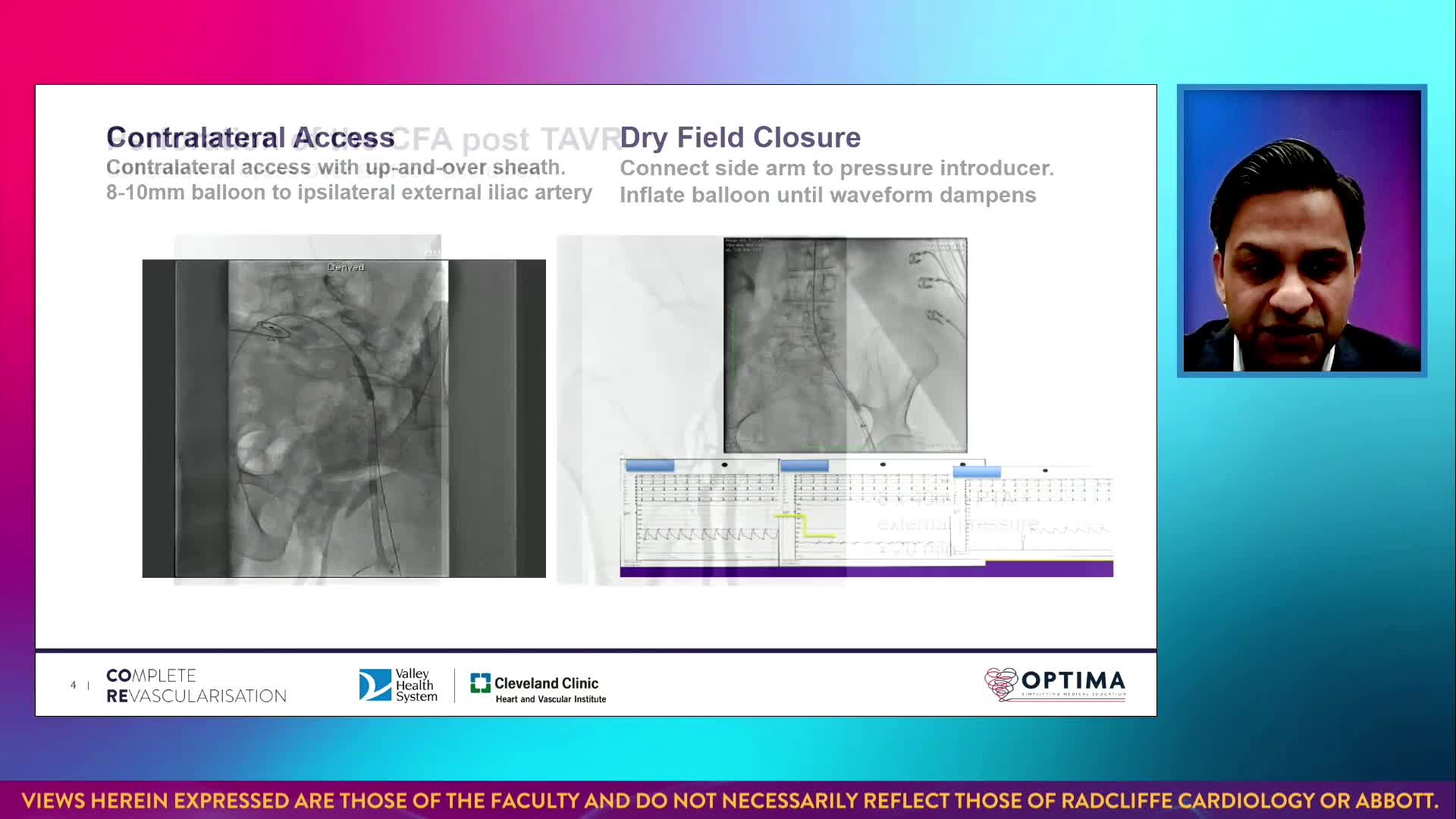
Task: Click the first arterial pressure waveform panel
Action: (x=699, y=516)
